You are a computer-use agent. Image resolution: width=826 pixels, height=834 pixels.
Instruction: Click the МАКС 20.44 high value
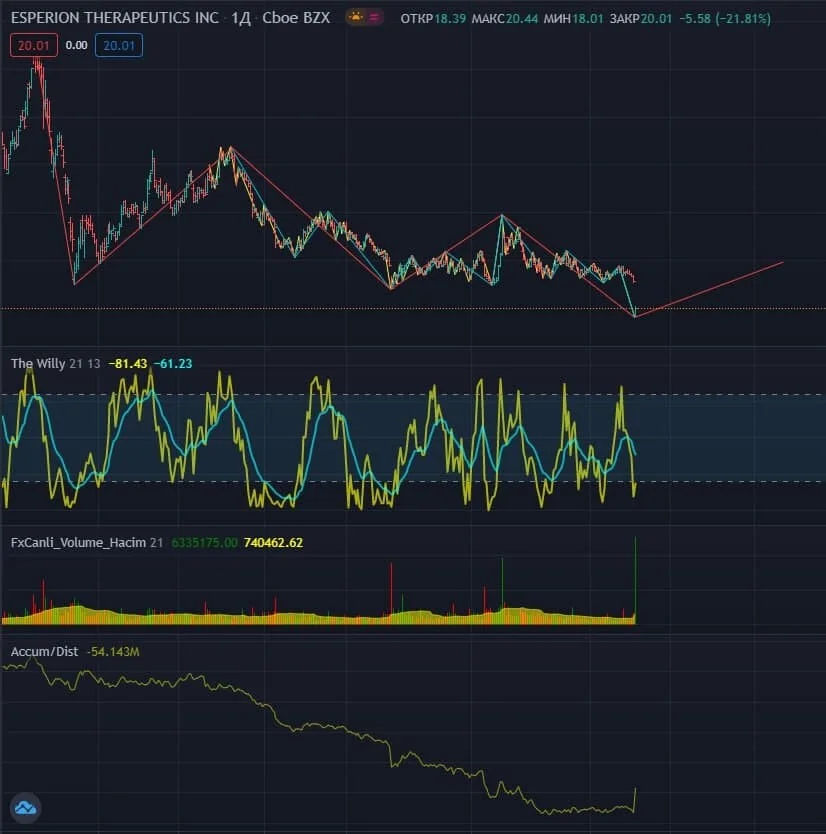(x=504, y=19)
